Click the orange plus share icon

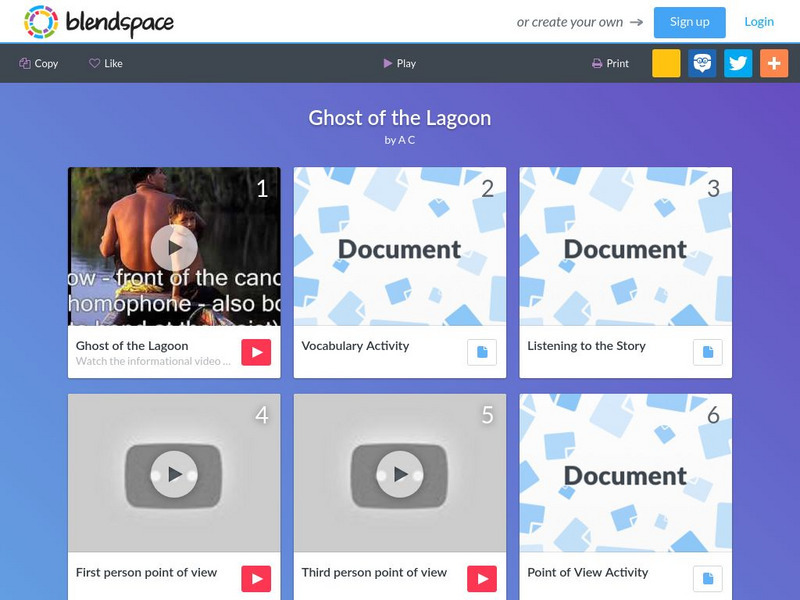tap(774, 63)
